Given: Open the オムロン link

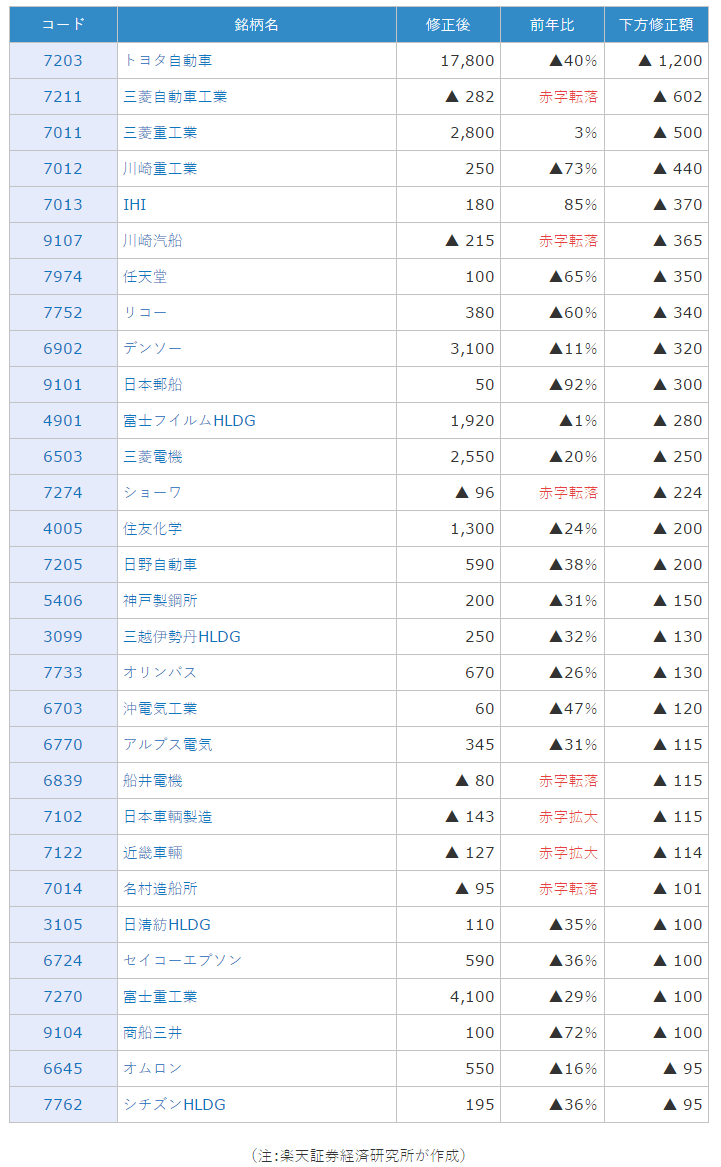Looking at the screenshot, I should coord(153,1069).
